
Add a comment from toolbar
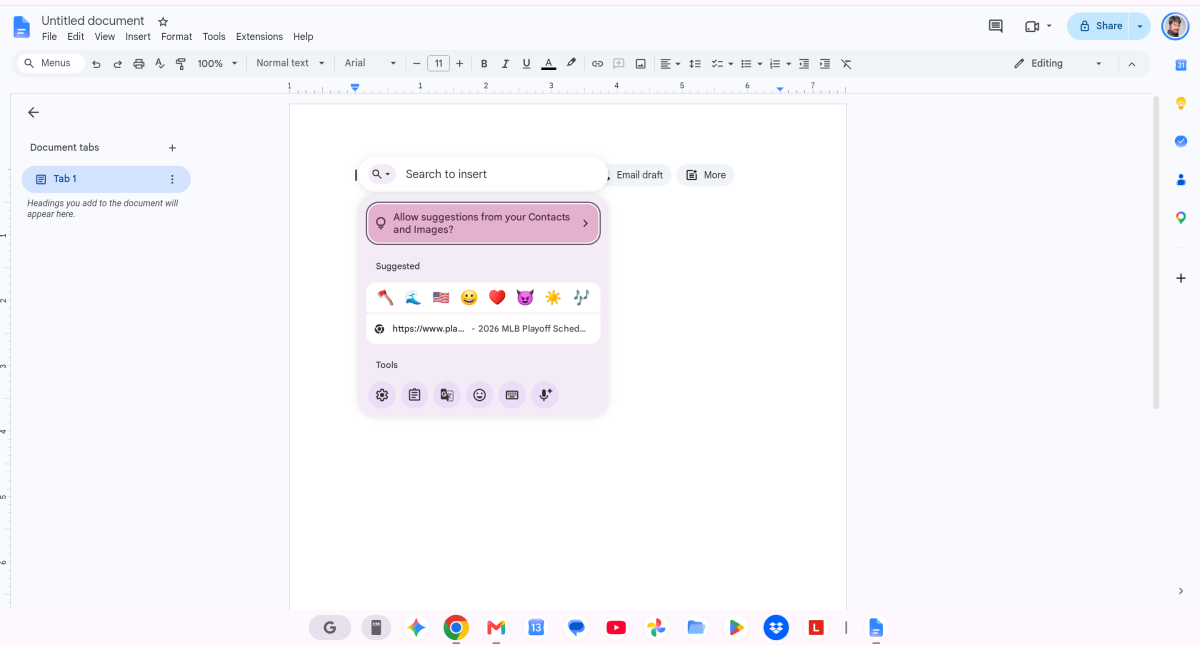pos(619,63)
